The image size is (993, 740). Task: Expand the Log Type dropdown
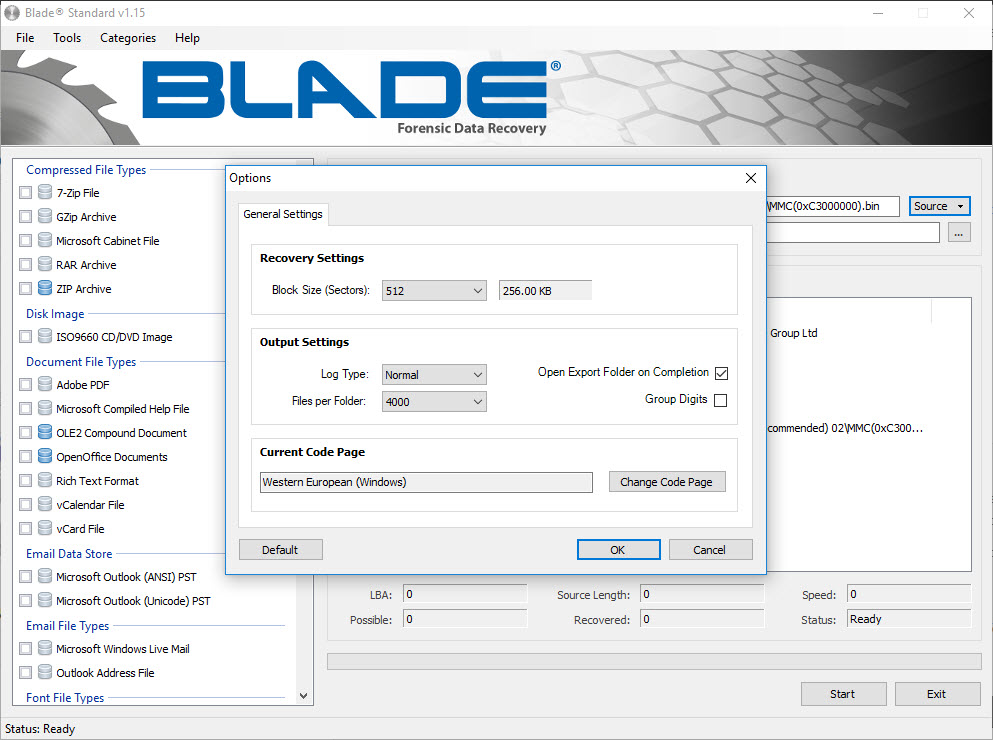[x=434, y=375]
